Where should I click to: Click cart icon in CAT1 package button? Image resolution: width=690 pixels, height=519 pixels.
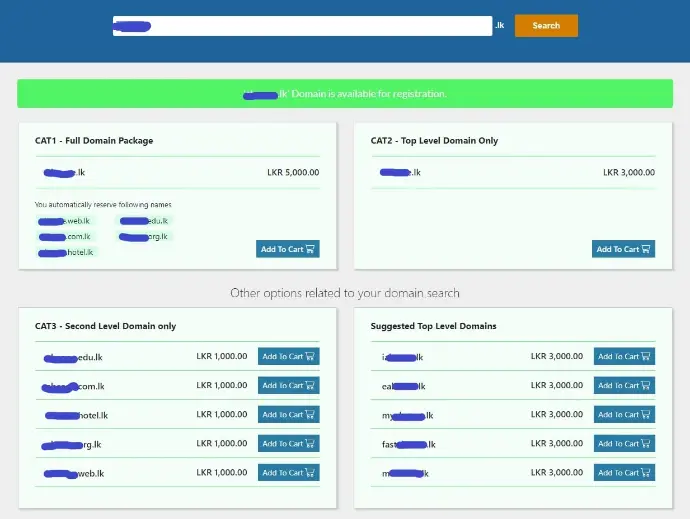pos(311,249)
